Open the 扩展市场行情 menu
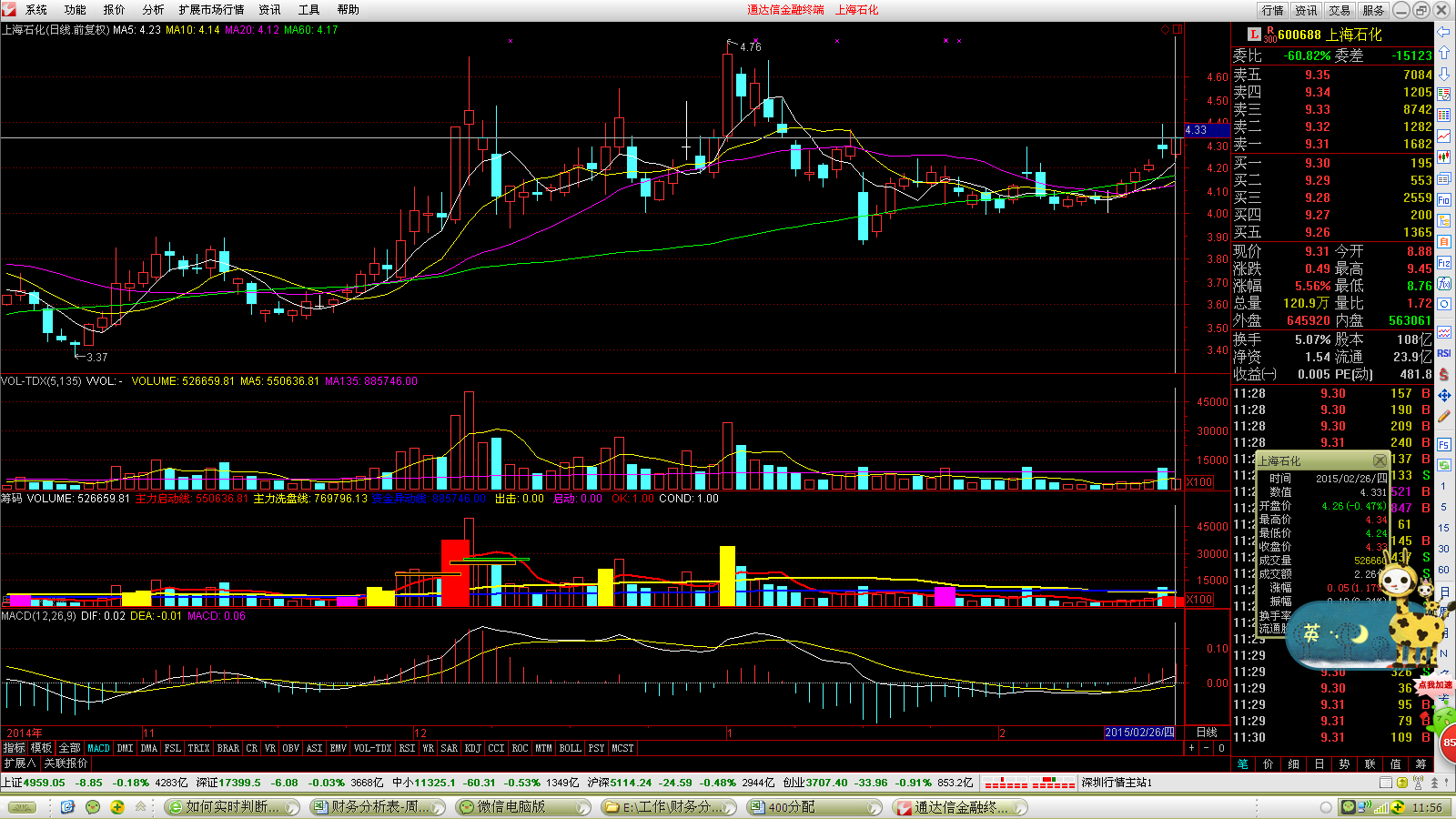The width and height of the screenshot is (1456, 819). pos(212,10)
